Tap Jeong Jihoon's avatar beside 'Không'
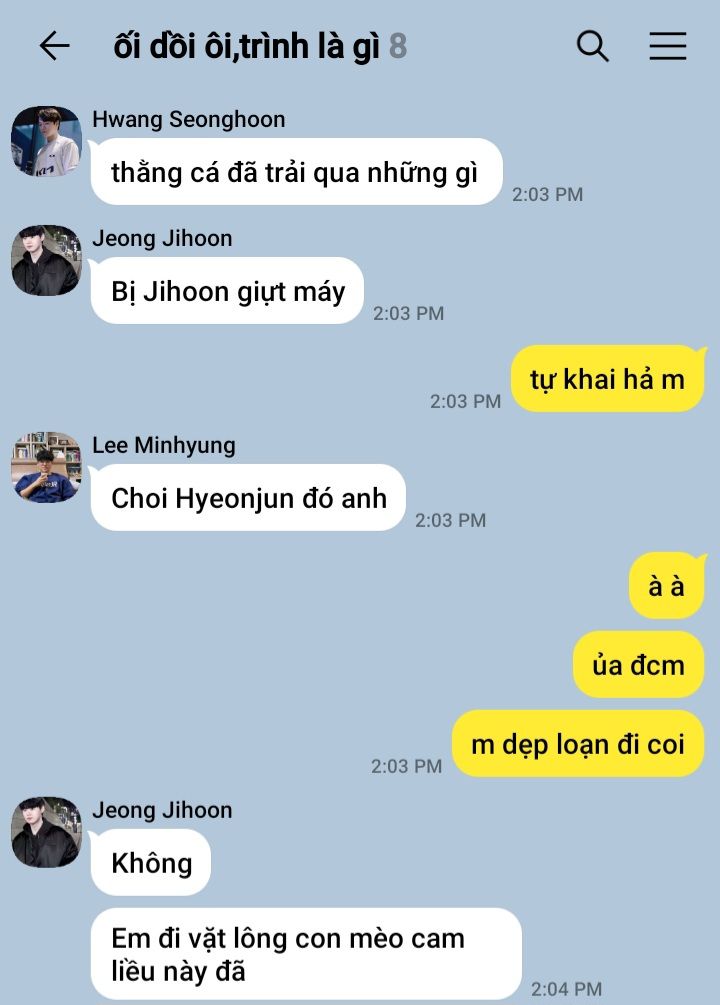 pos(46,832)
